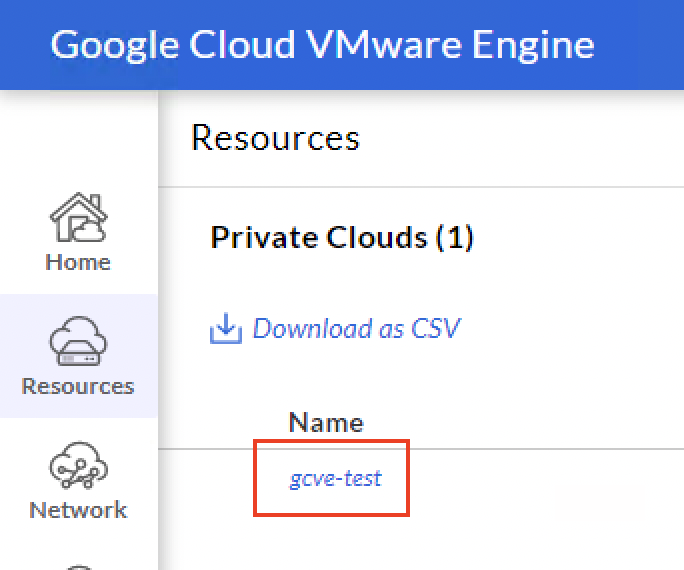Click the download arrow icon beside CSV
The width and height of the screenshot is (684, 570).
tap(226, 329)
